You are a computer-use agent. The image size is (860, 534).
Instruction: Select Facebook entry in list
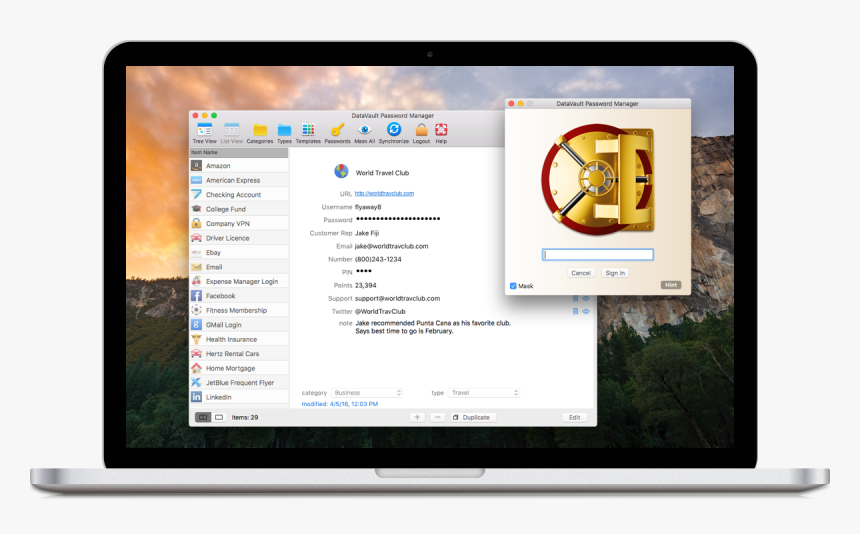239,296
